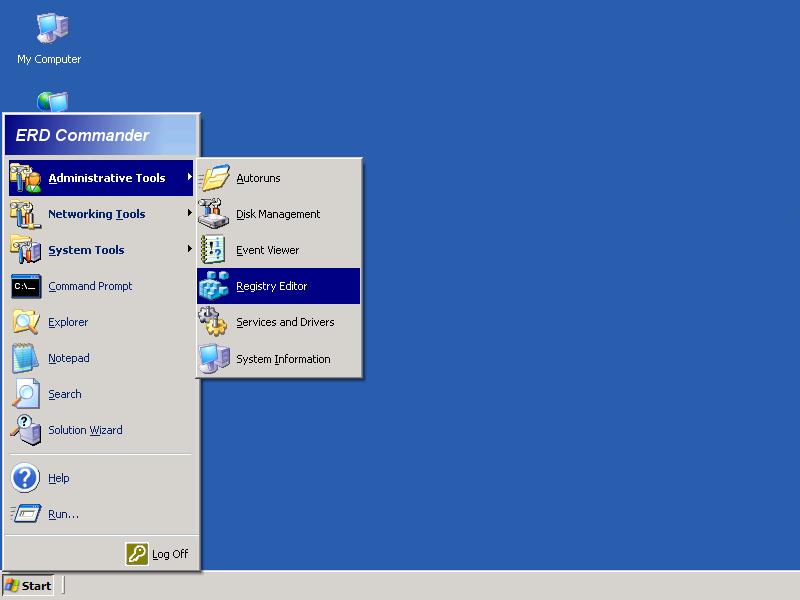Click the Services and Drivers gears icon
The image size is (800, 600).
coord(213,322)
